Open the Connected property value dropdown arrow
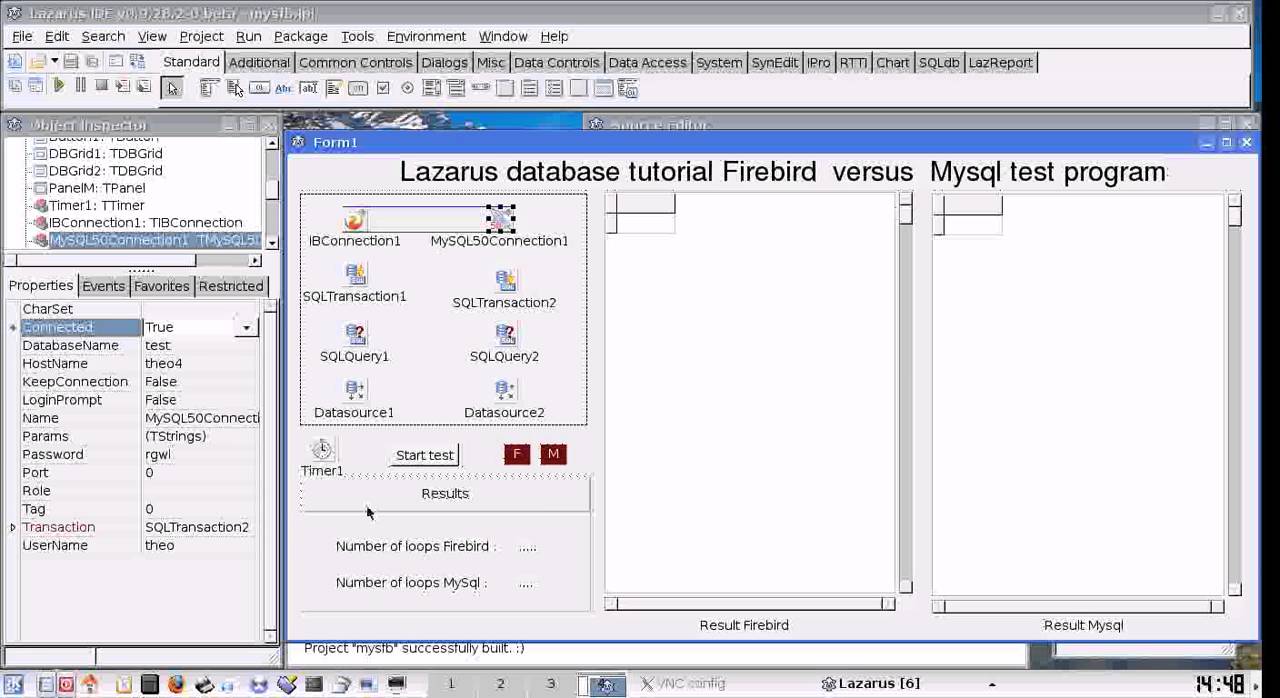Screen dimensions: 1280x698 [x=246, y=327]
